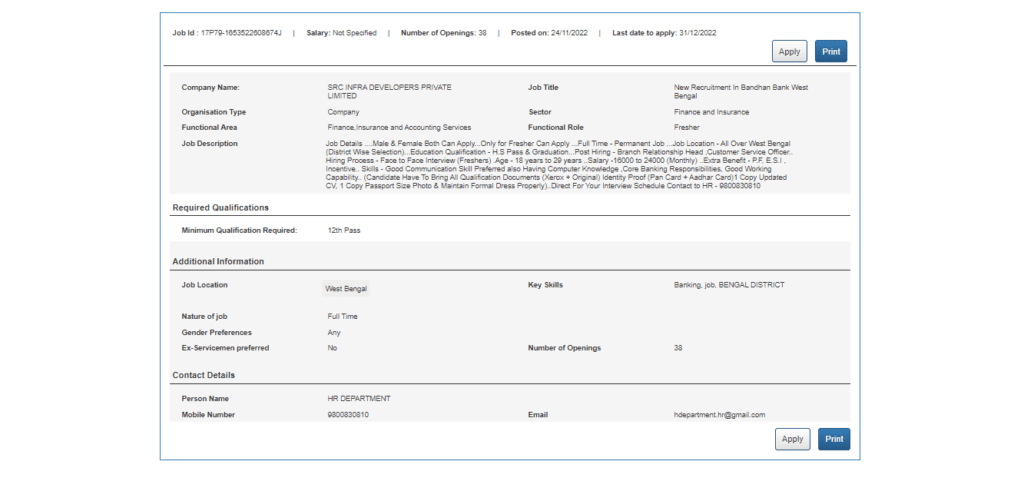The height and width of the screenshot is (491, 1024).
Task: Click the top Print button
Action: tap(831, 52)
